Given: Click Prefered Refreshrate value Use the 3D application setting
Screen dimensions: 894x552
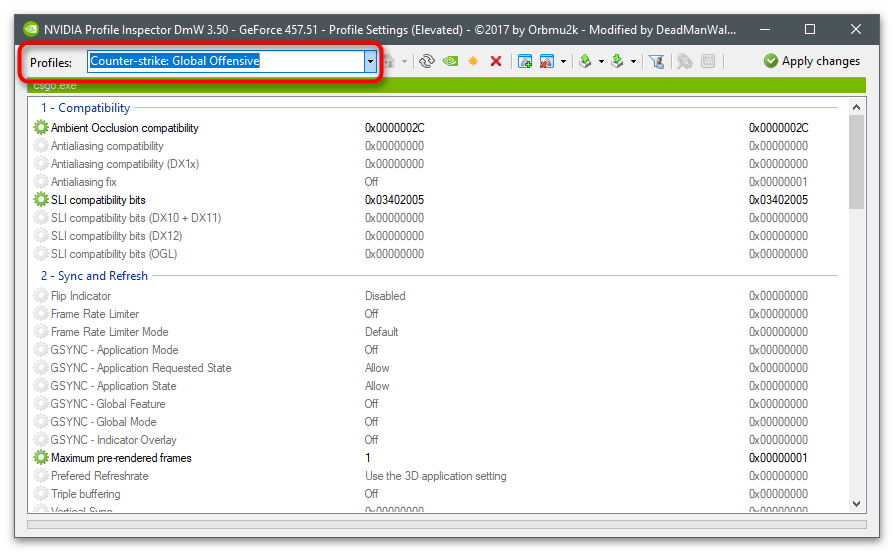Looking at the screenshot, I should pyautogui.click(x=436, y=476).
